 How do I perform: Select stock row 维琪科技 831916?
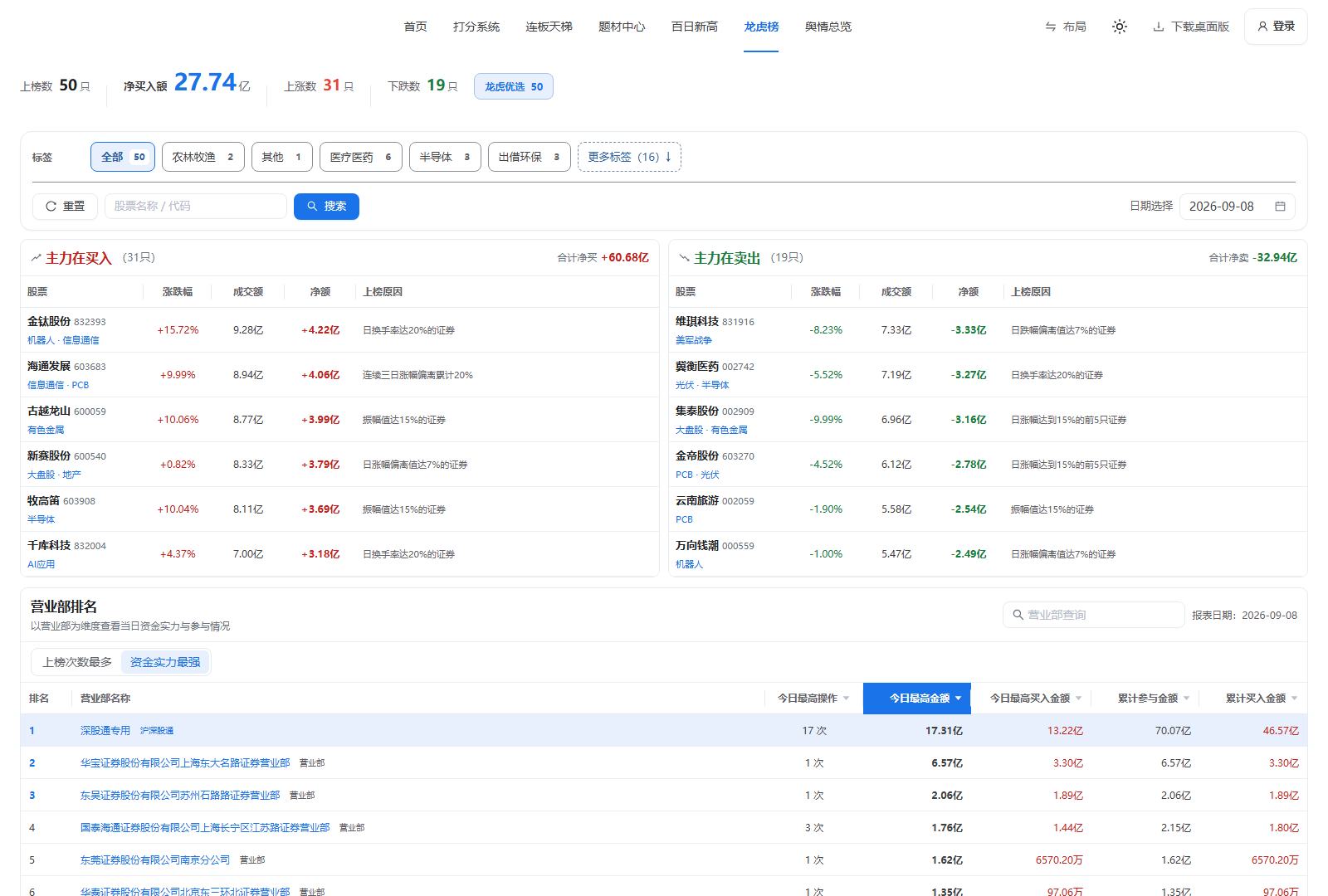point(988,330)
